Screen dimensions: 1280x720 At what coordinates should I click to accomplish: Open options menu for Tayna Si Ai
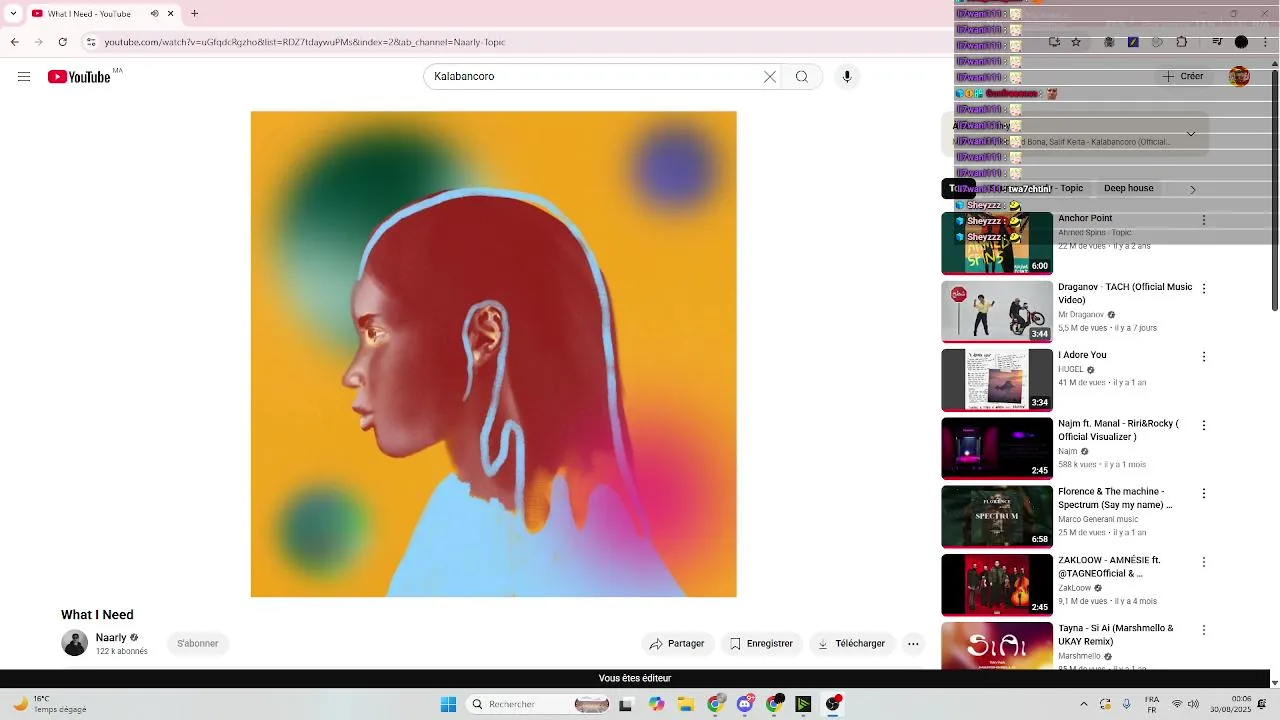(1204, 630)
